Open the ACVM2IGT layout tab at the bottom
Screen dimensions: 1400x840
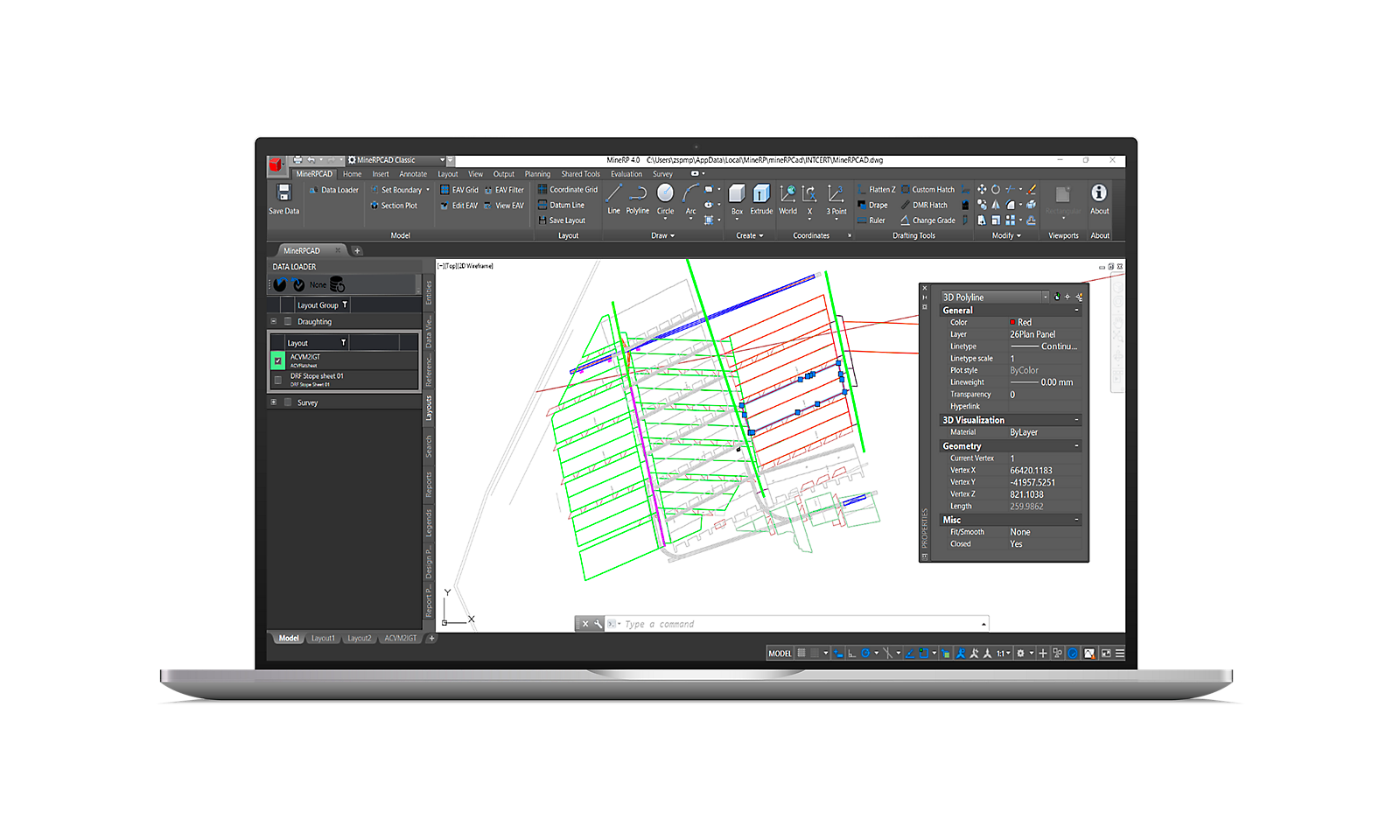click(x=400, y=638)
